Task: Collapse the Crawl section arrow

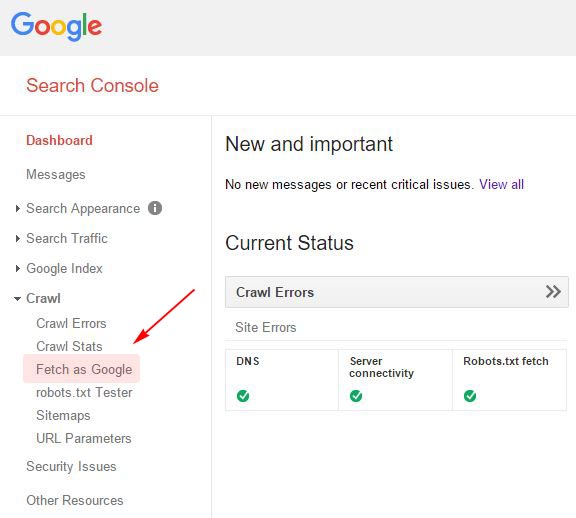Action: tap(17, 299)
